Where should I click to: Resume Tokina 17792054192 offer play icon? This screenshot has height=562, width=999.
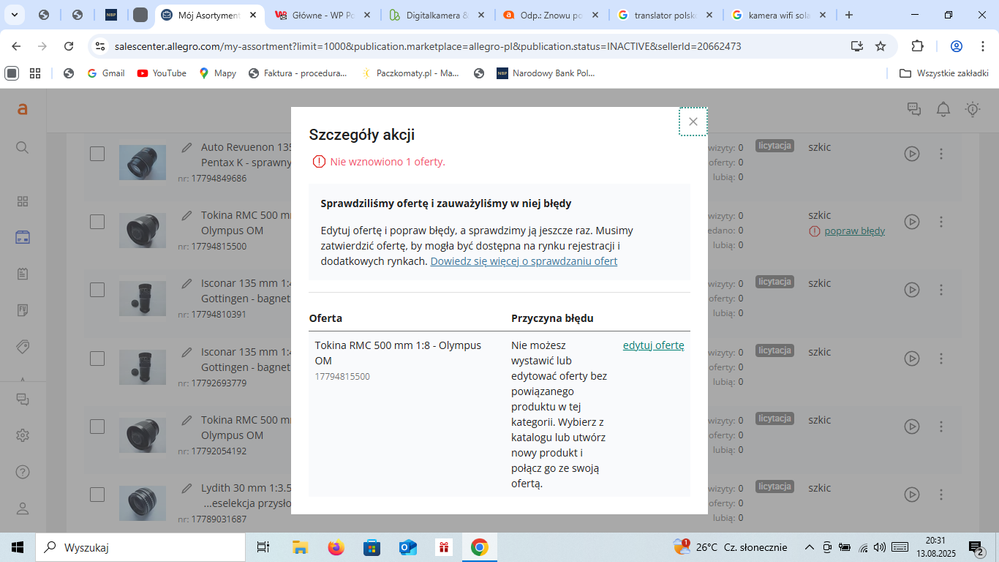[x=912, y=427]
